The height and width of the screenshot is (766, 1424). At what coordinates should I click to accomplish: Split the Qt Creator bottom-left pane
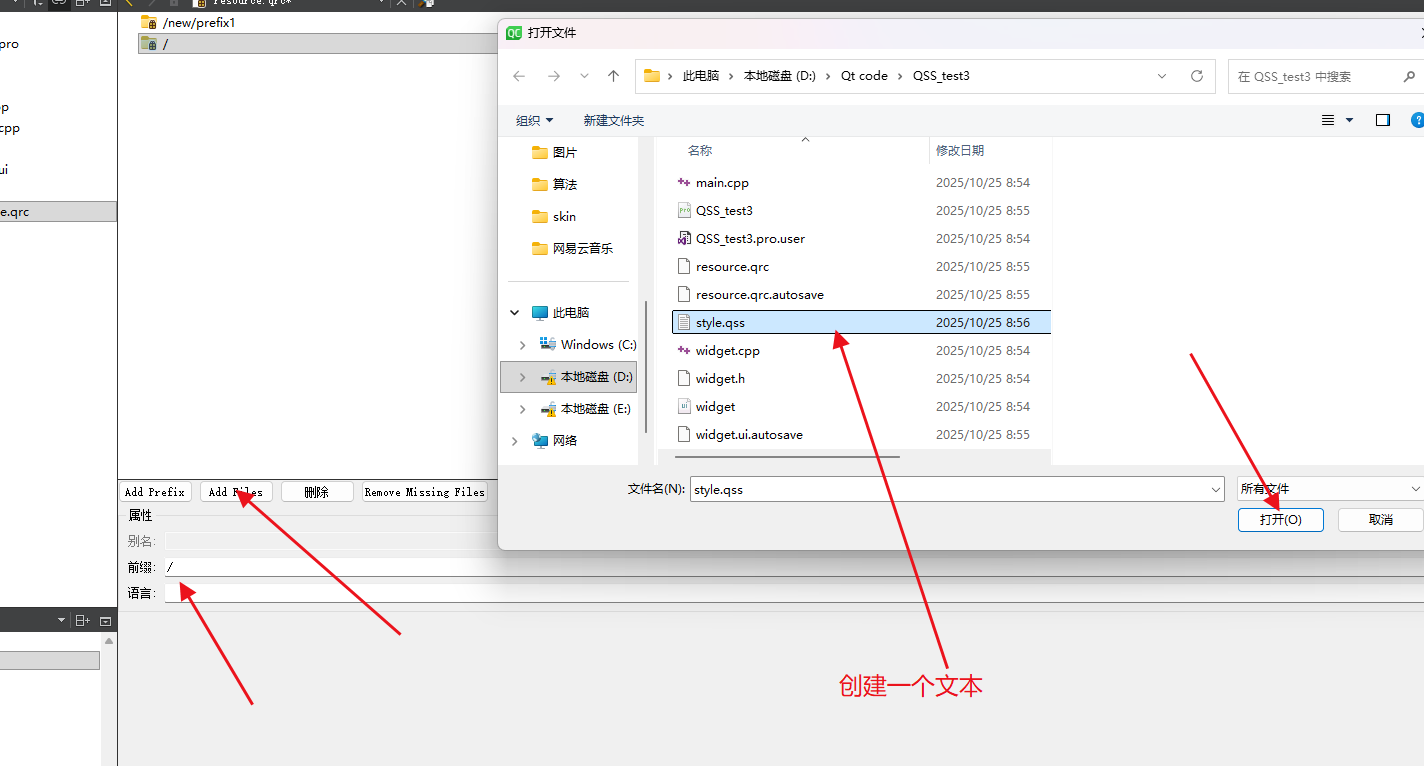click(83, 621)
